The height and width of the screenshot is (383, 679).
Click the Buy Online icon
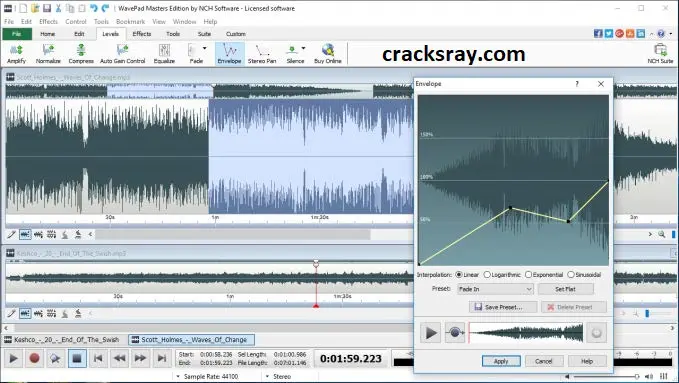pyautogui.click(x=328, y=54)
